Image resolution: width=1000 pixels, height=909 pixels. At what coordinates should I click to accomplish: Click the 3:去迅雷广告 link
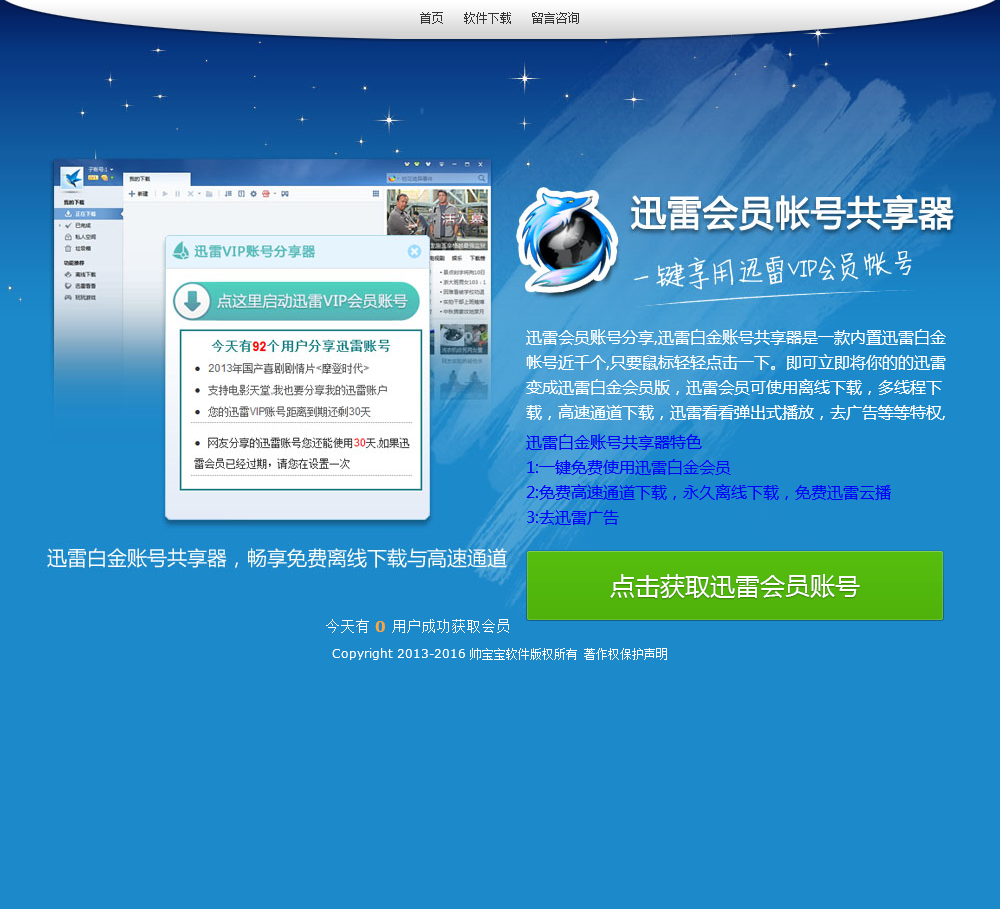[x=572, y=517]
